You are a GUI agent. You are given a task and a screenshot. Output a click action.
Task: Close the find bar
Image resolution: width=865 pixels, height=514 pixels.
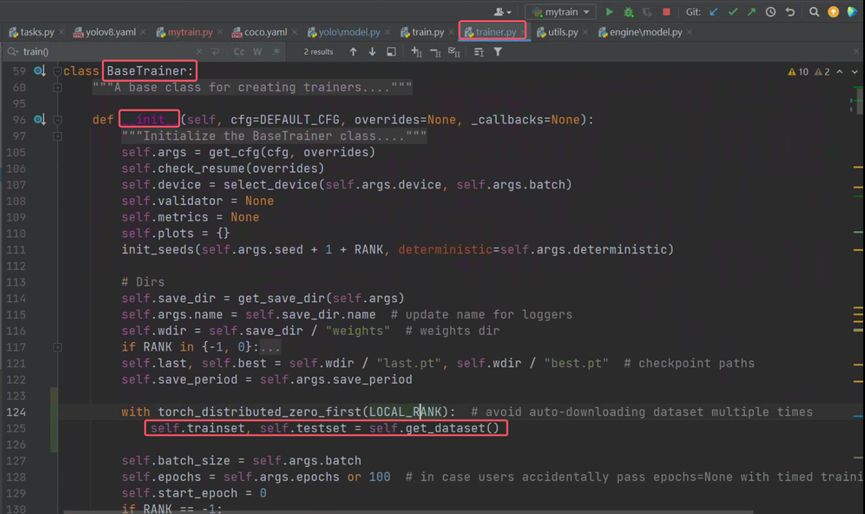856,52
